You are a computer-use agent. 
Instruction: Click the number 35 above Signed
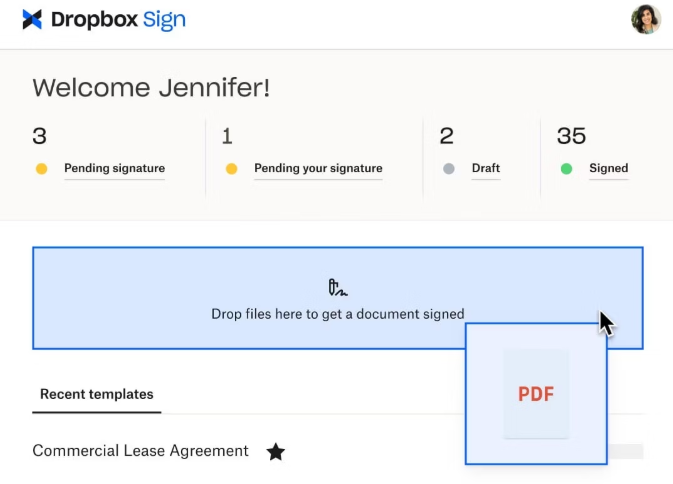[571, 136]
